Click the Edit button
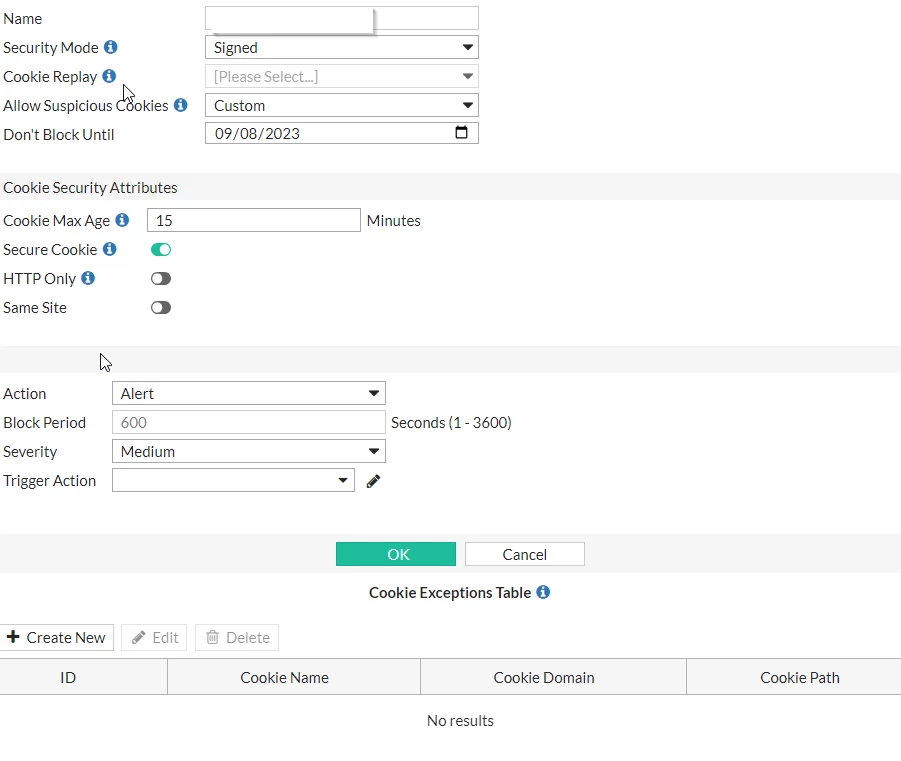901x761 pixels. (x=154, y=637)
